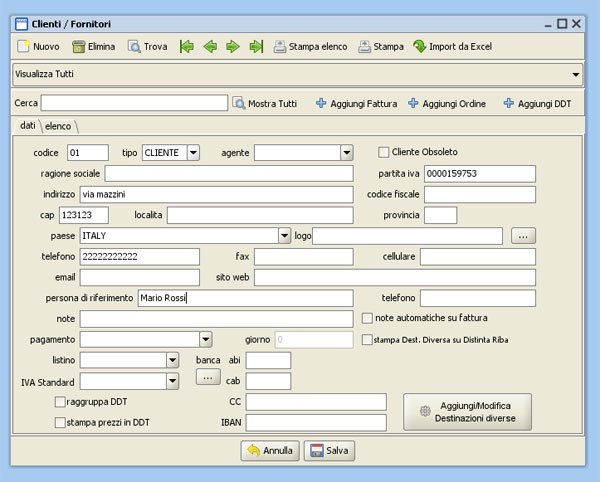This screenshot has width=600, height=482.
Task: Check the raggruppa DDT option
Action: click(x=60, y=401)
